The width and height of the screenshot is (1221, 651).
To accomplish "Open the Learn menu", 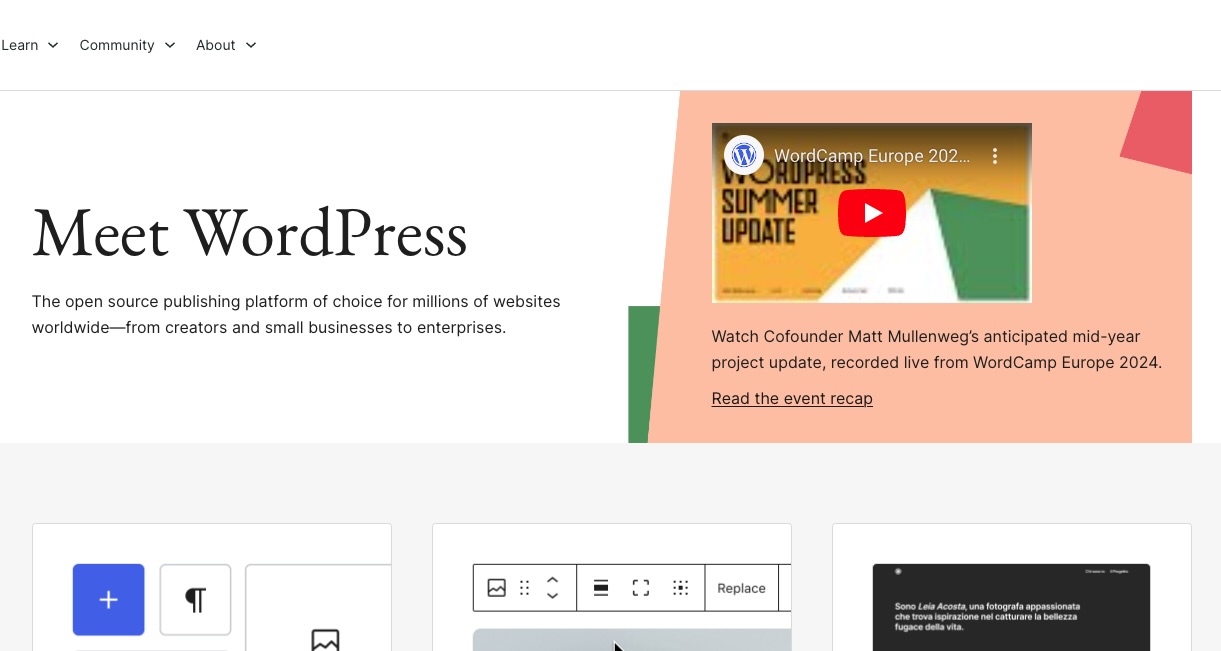I will [30, 45].
